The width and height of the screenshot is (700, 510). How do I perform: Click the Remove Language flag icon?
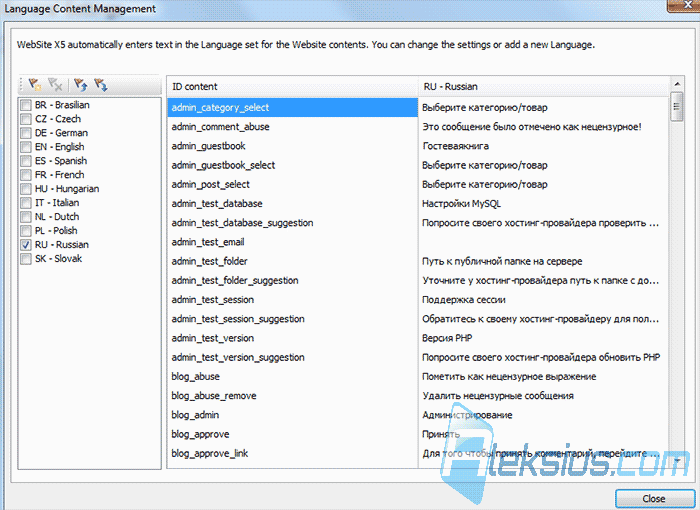(55, 84)
